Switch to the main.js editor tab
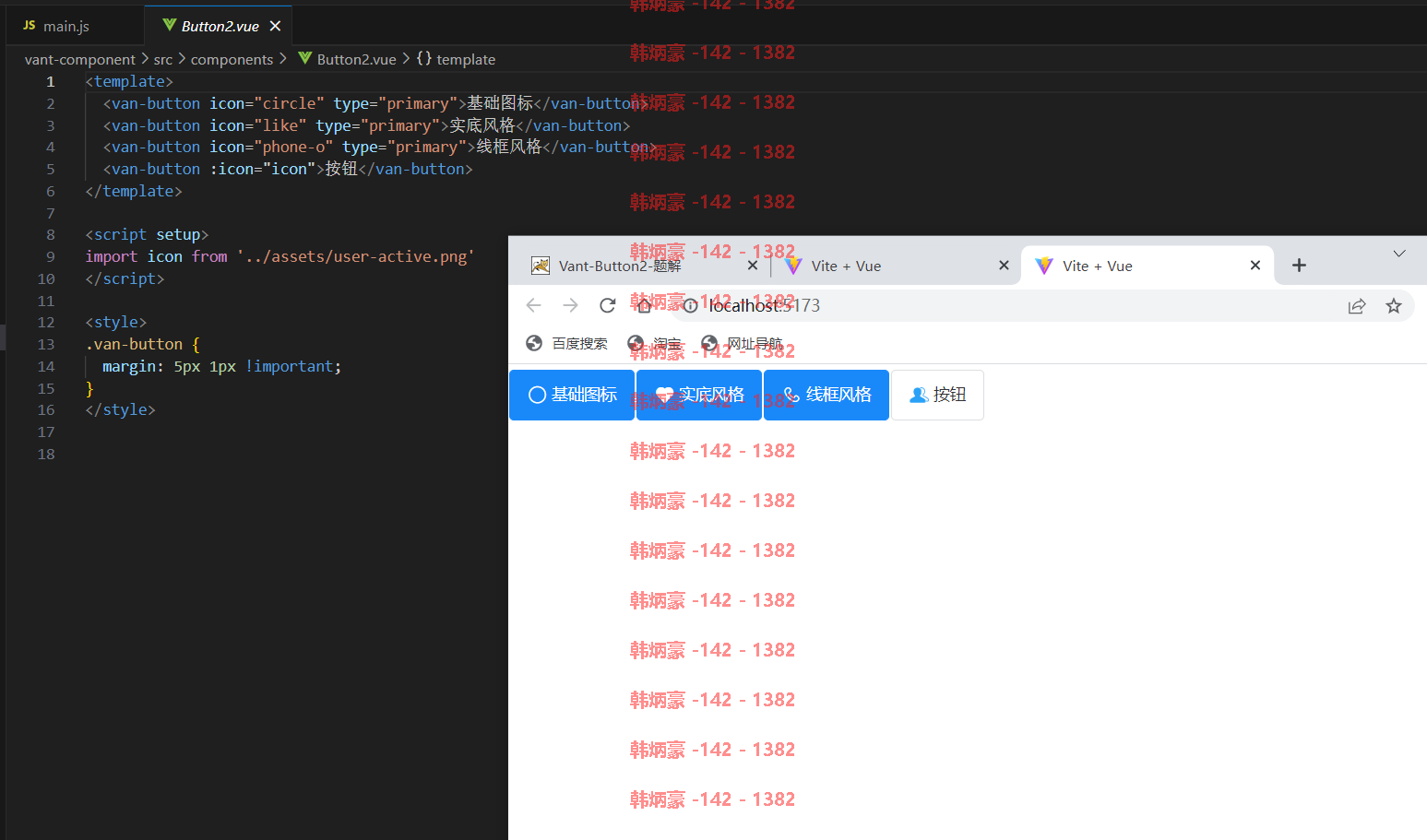 pyautogui.click(x=57, y=26)
